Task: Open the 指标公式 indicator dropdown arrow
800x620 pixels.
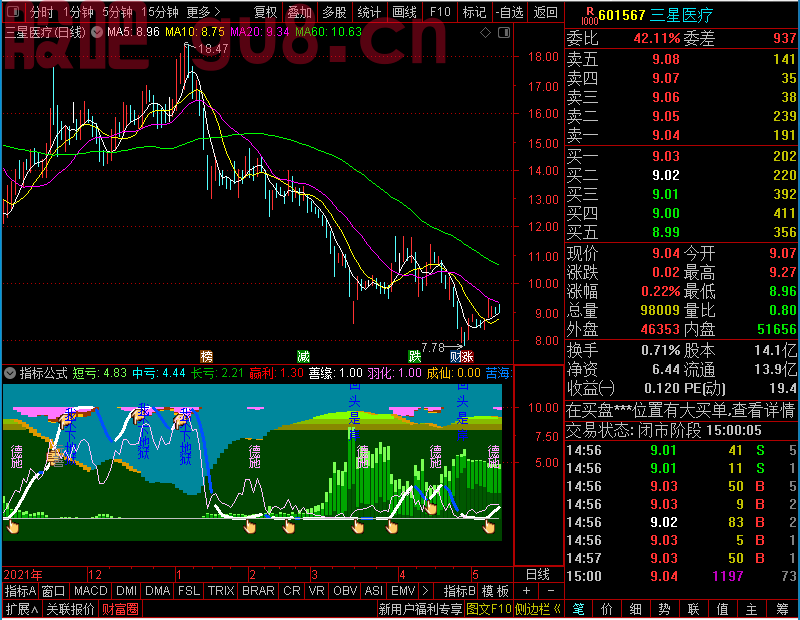Action: 10,373
